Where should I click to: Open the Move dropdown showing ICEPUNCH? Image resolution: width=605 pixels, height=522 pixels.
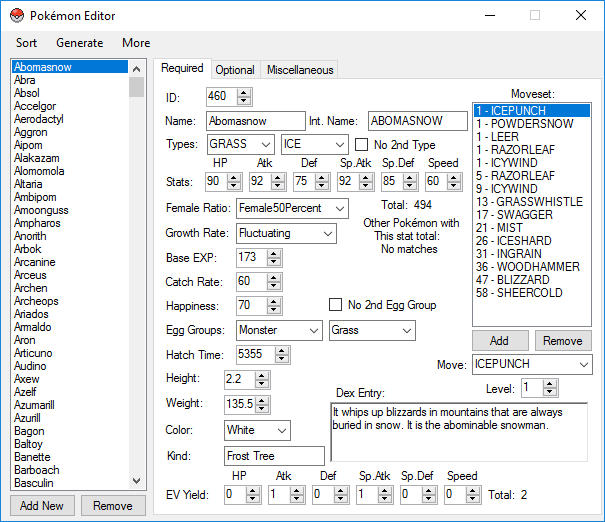(583, 364)
